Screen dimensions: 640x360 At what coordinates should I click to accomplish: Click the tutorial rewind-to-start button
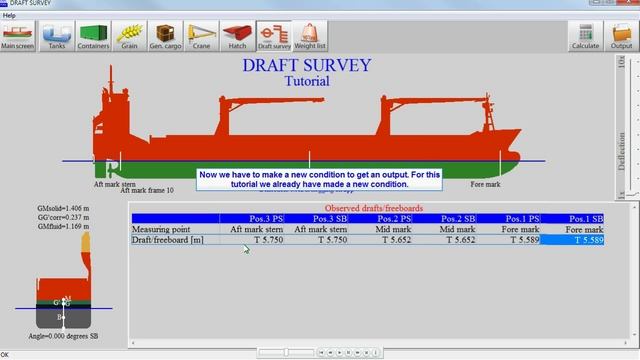[x=321, y=352]
